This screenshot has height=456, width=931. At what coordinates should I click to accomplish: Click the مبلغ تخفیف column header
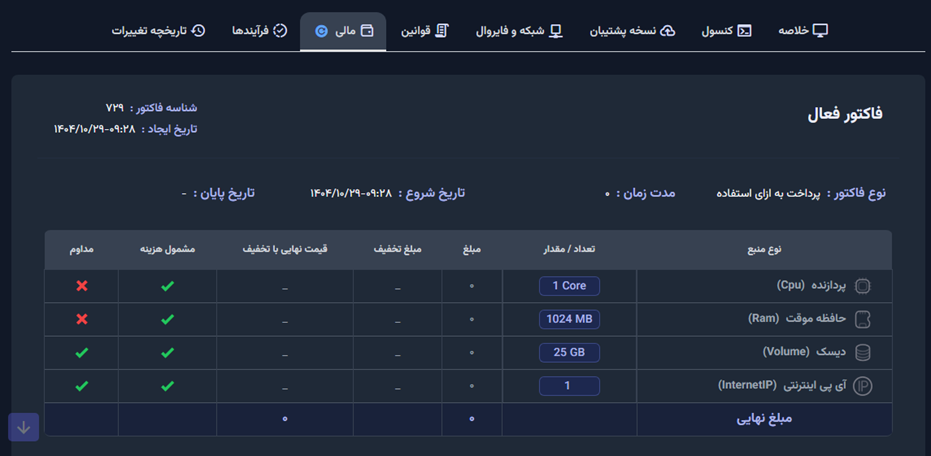[x=397, y=250]
